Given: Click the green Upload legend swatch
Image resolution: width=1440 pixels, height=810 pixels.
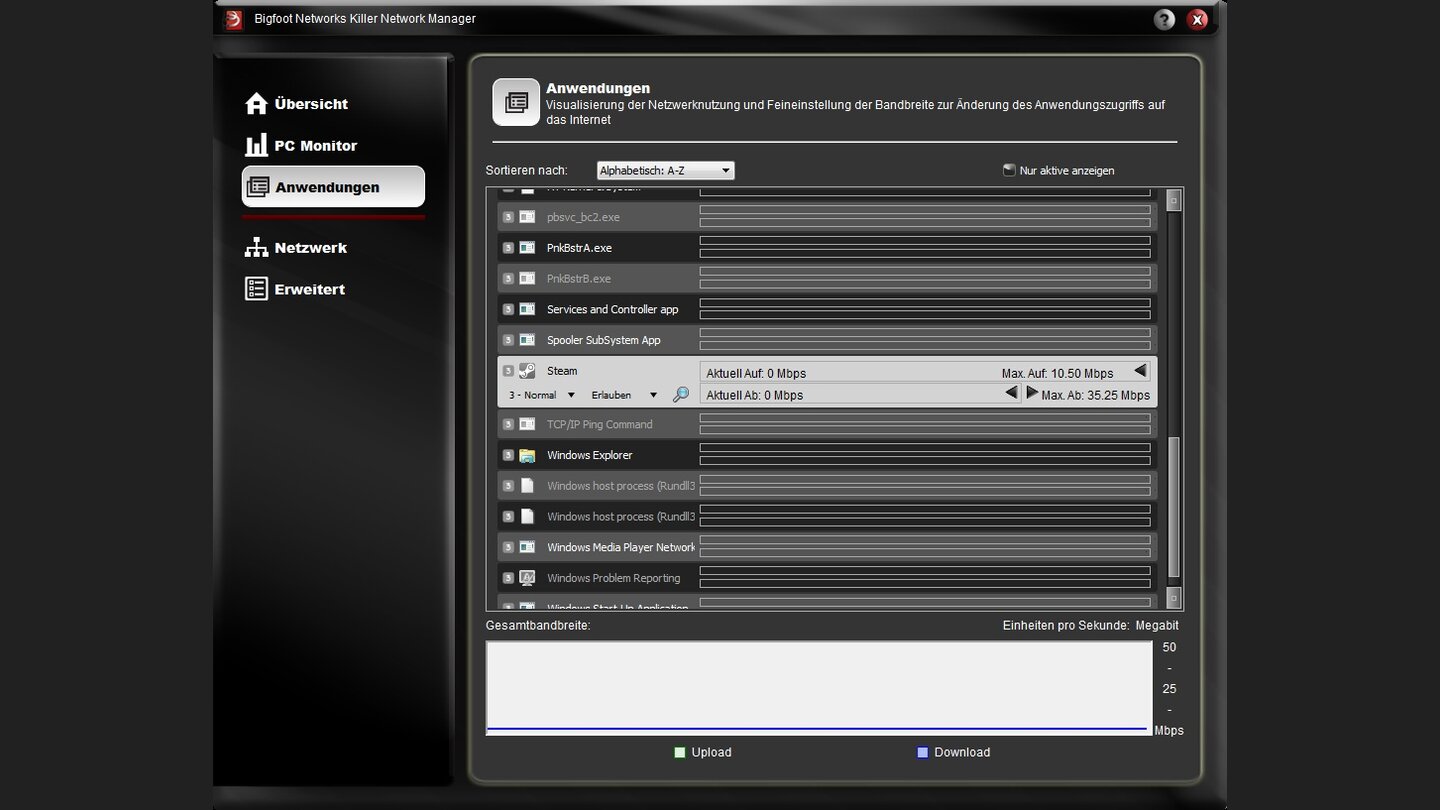Looking at the screenshot, I should point(680,753).
